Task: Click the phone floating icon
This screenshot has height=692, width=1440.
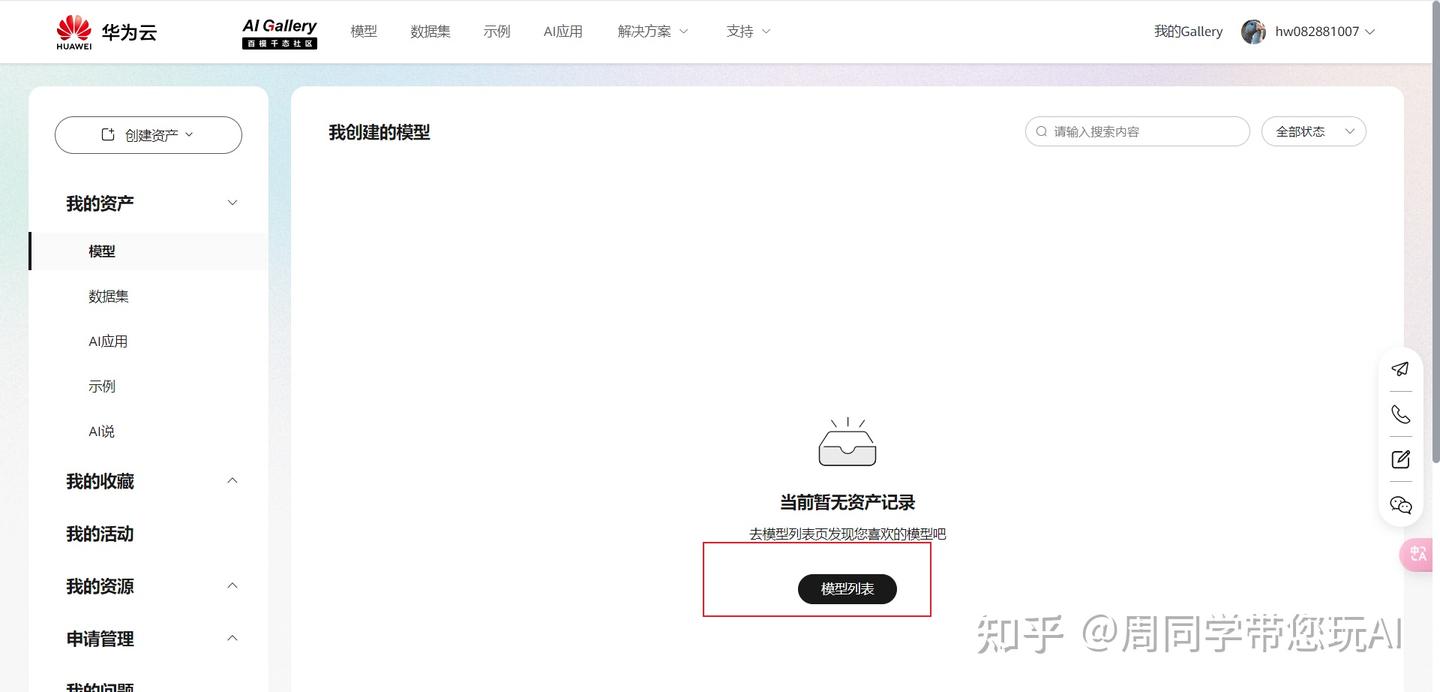Action: click(x=1401, y=414)
